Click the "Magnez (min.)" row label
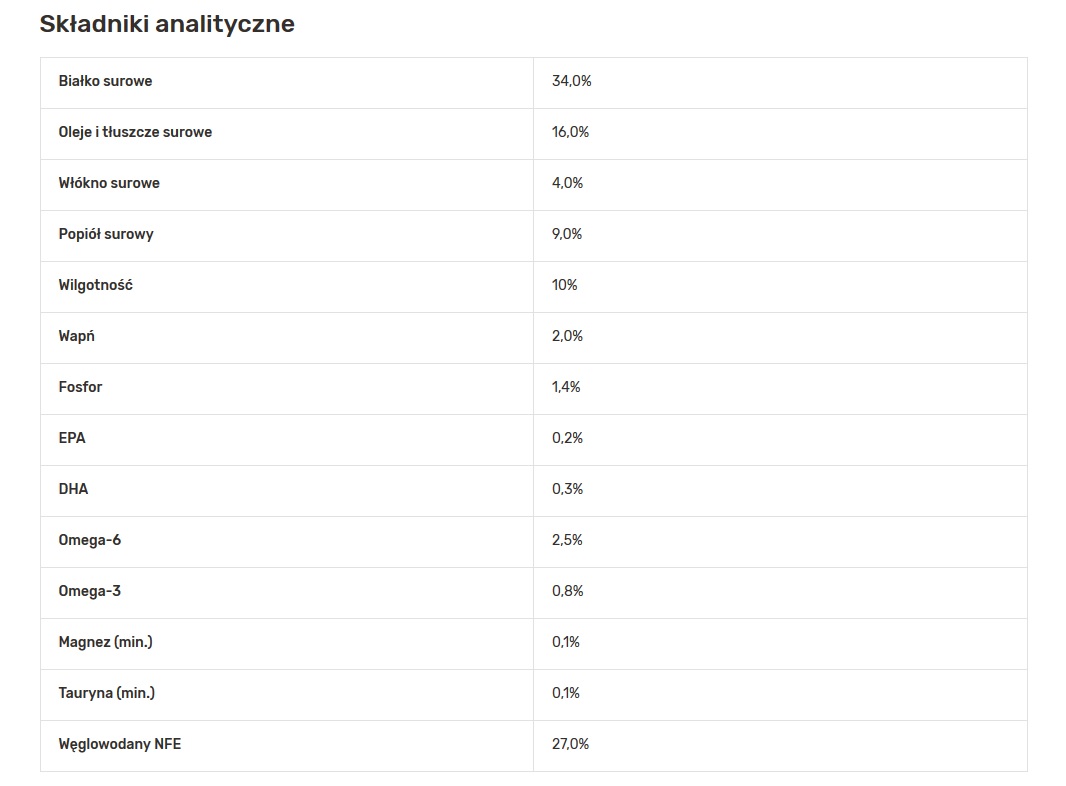The width and height of the screenshot is (1066, 786). pos(105,642)
